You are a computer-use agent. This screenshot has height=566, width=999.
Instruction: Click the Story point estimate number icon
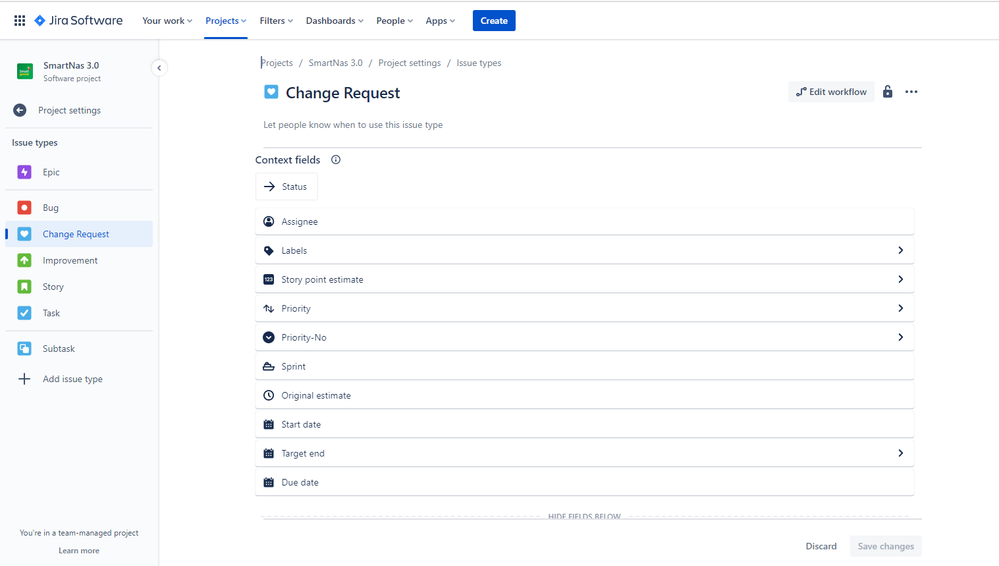click(269, 280)
